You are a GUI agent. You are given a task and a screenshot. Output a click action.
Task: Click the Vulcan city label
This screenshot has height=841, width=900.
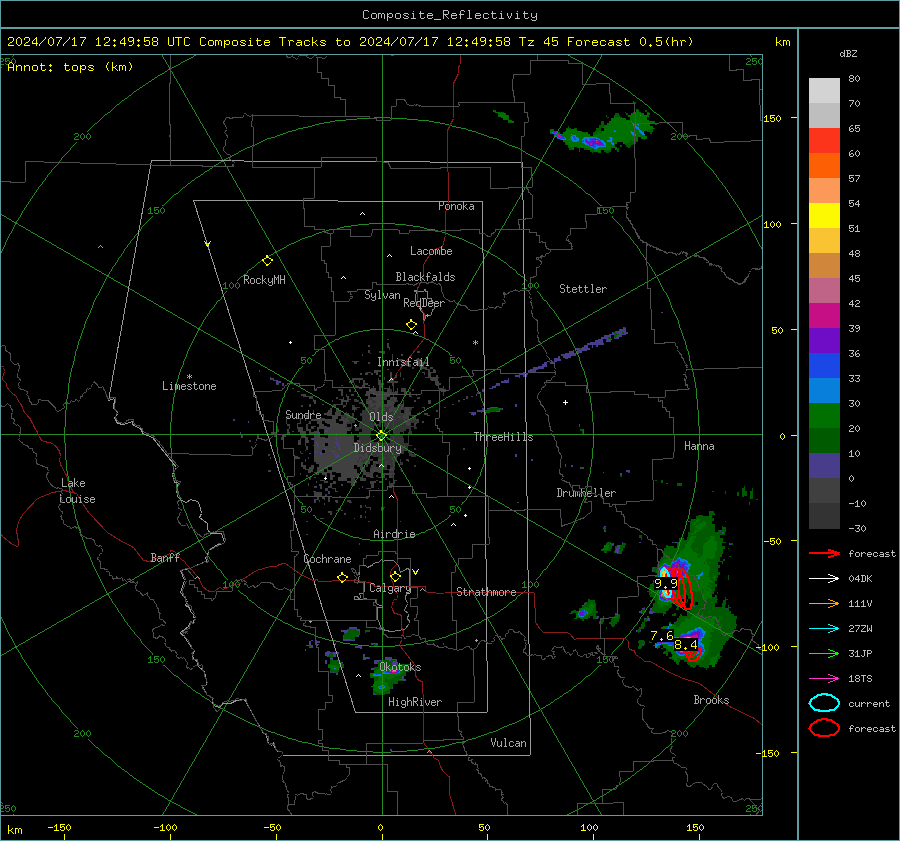tap(509, 743)
